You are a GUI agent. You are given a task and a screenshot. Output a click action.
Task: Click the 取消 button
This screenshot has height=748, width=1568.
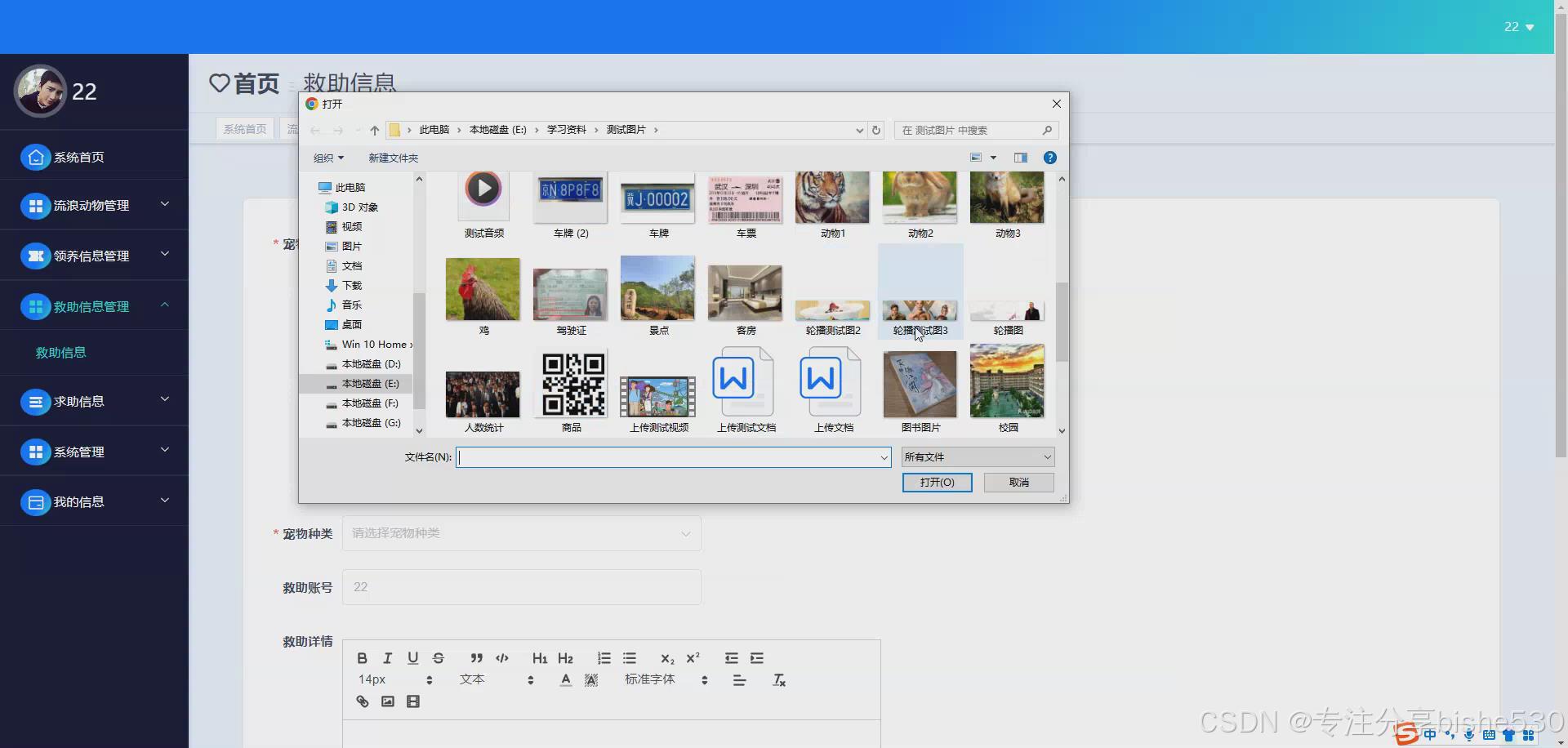pos(1018,483)
